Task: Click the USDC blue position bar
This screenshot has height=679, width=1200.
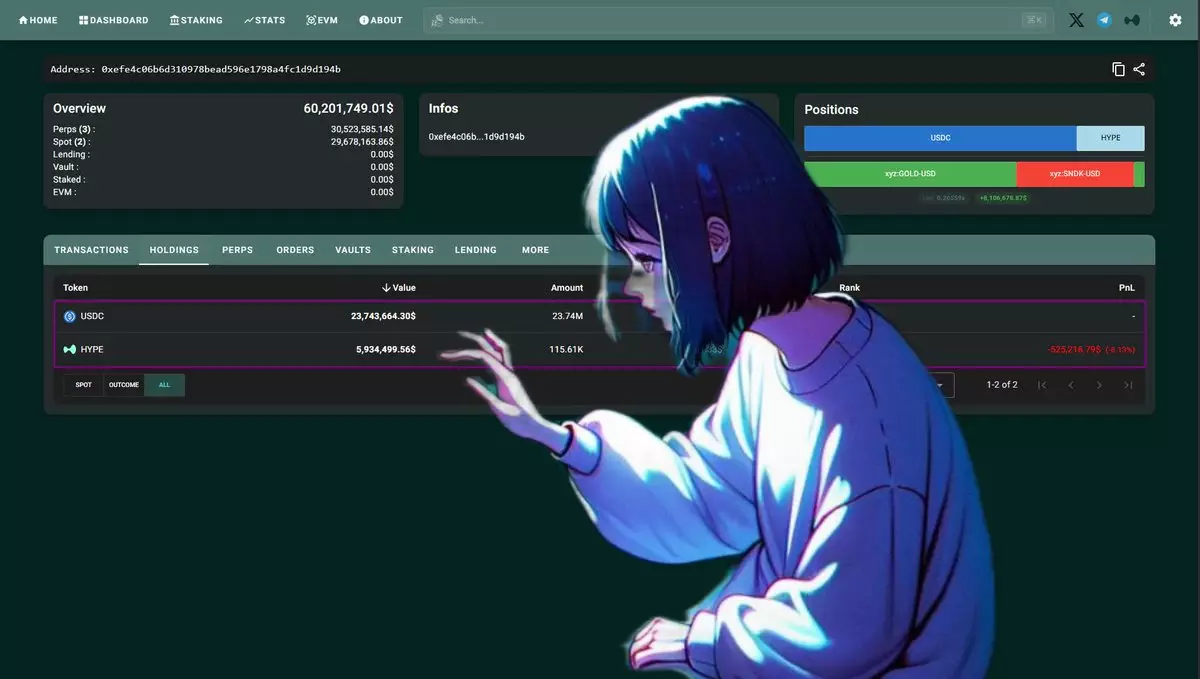Action: (940, 138)
